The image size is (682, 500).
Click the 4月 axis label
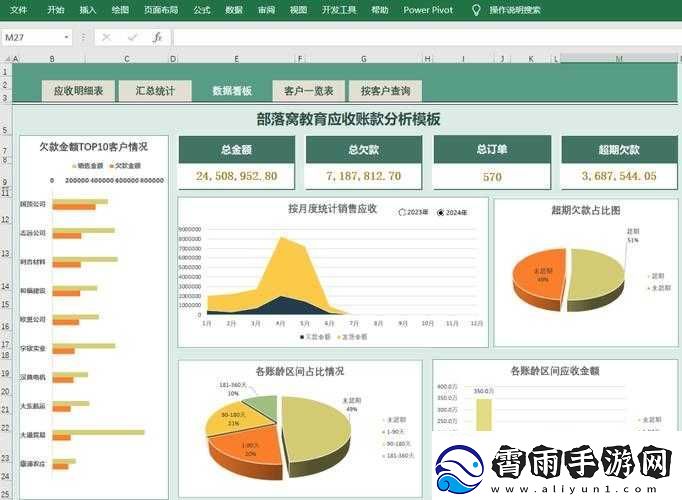click(281, 323)
